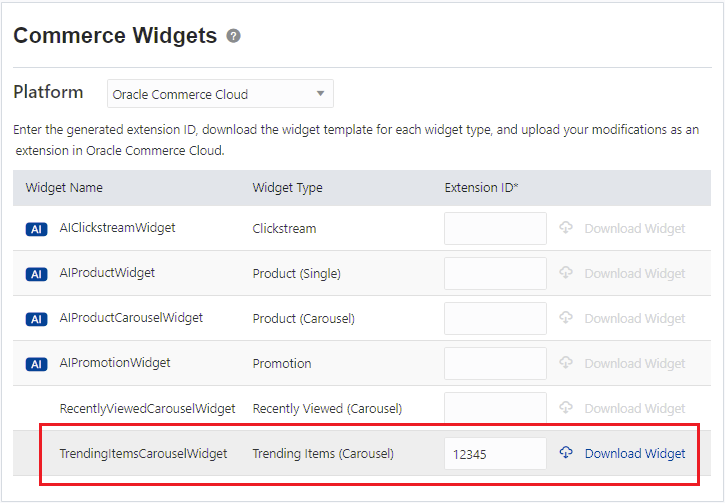Click Extension ID field containing 12345
Screen dimensions: 725x503
(x=495, y=454)
